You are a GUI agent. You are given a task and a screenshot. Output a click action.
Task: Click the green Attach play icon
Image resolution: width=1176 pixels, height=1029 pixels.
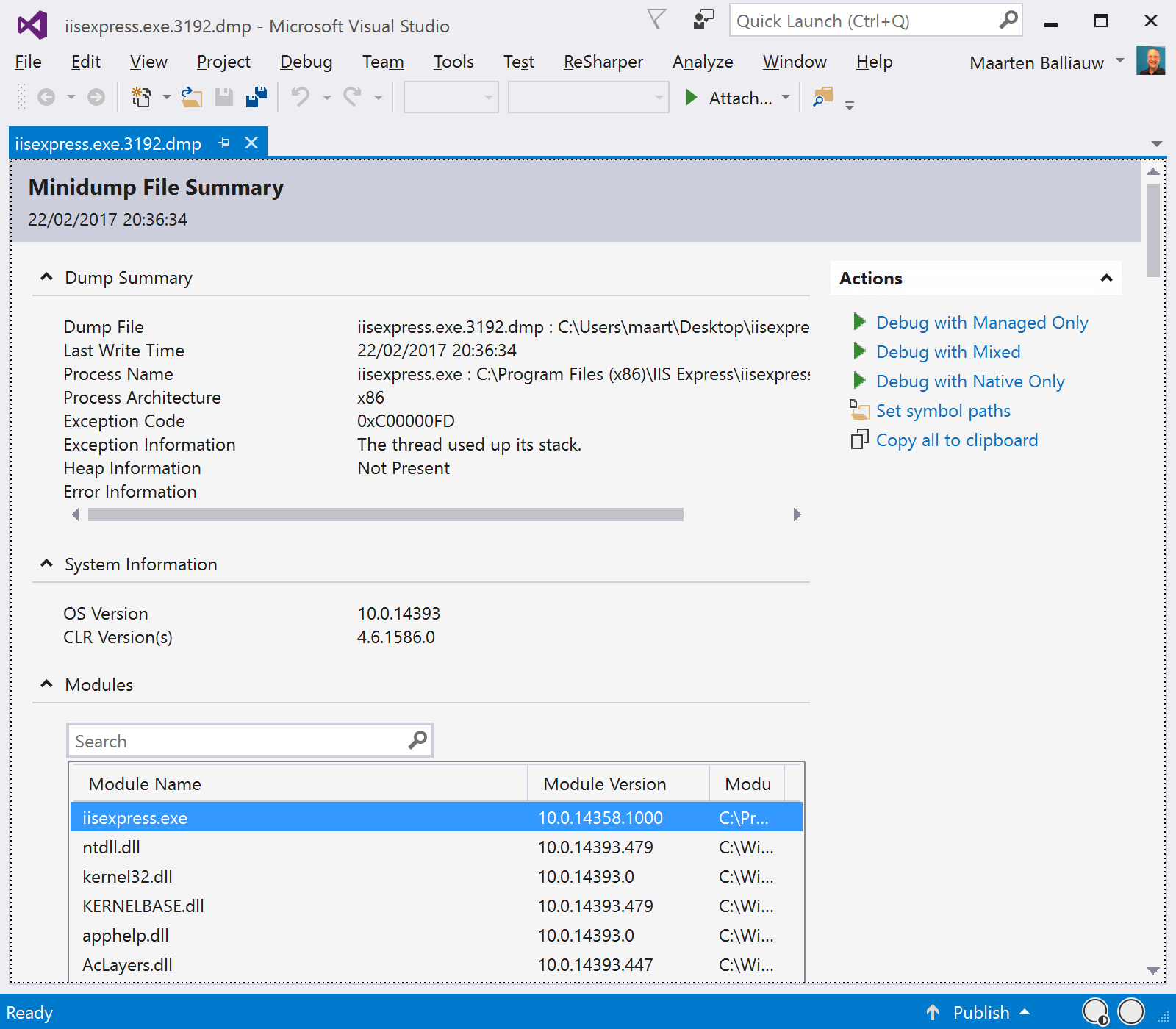coord(691,97)
